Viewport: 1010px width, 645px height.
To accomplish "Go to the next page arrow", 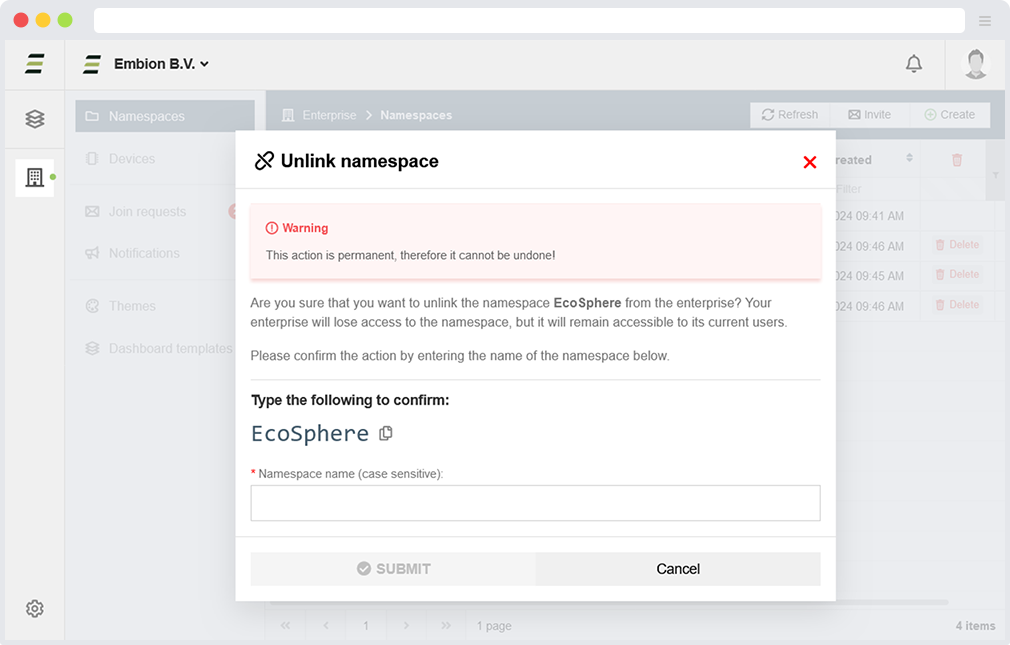I will (x=406, y=626).
